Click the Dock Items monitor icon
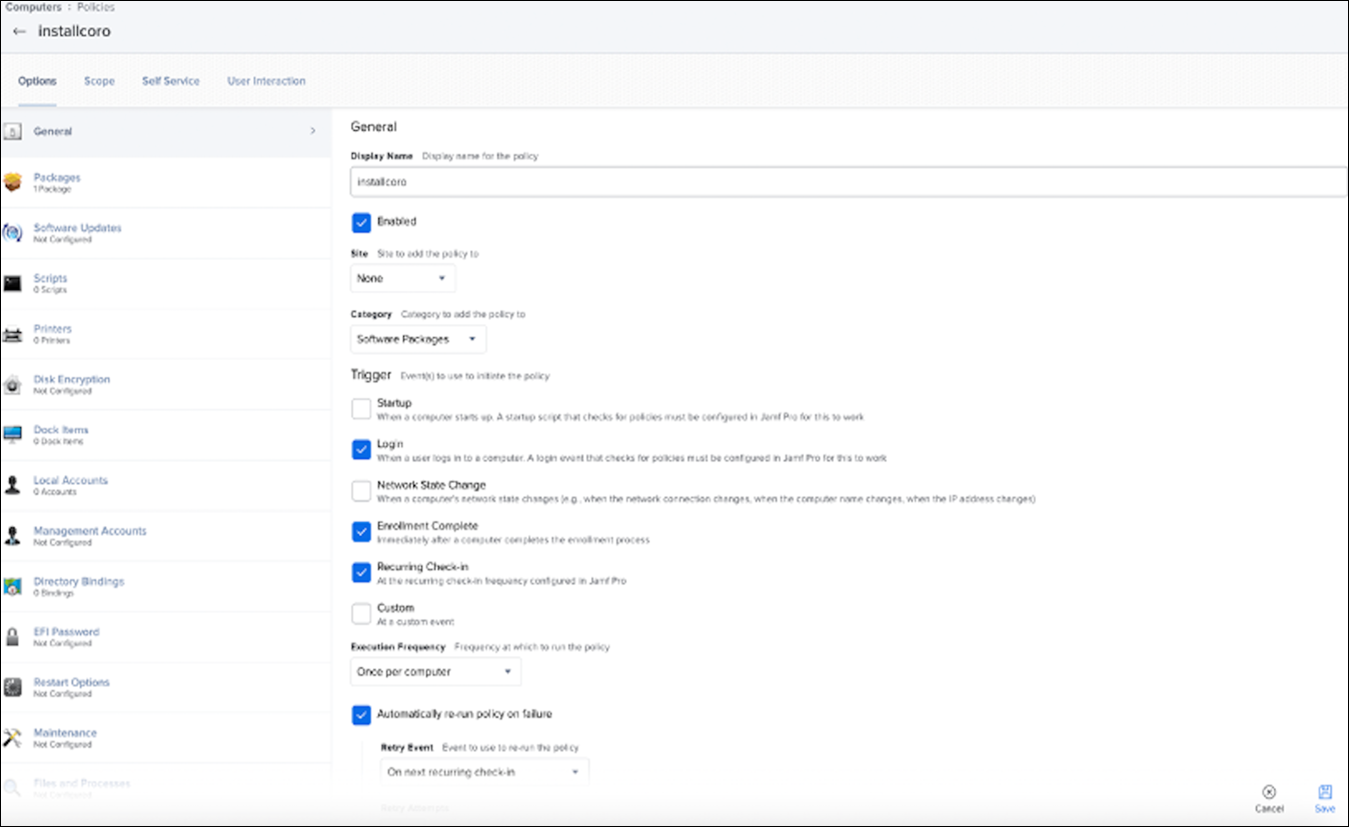This screenshot has width=1349, height=827. pos(13,435)
